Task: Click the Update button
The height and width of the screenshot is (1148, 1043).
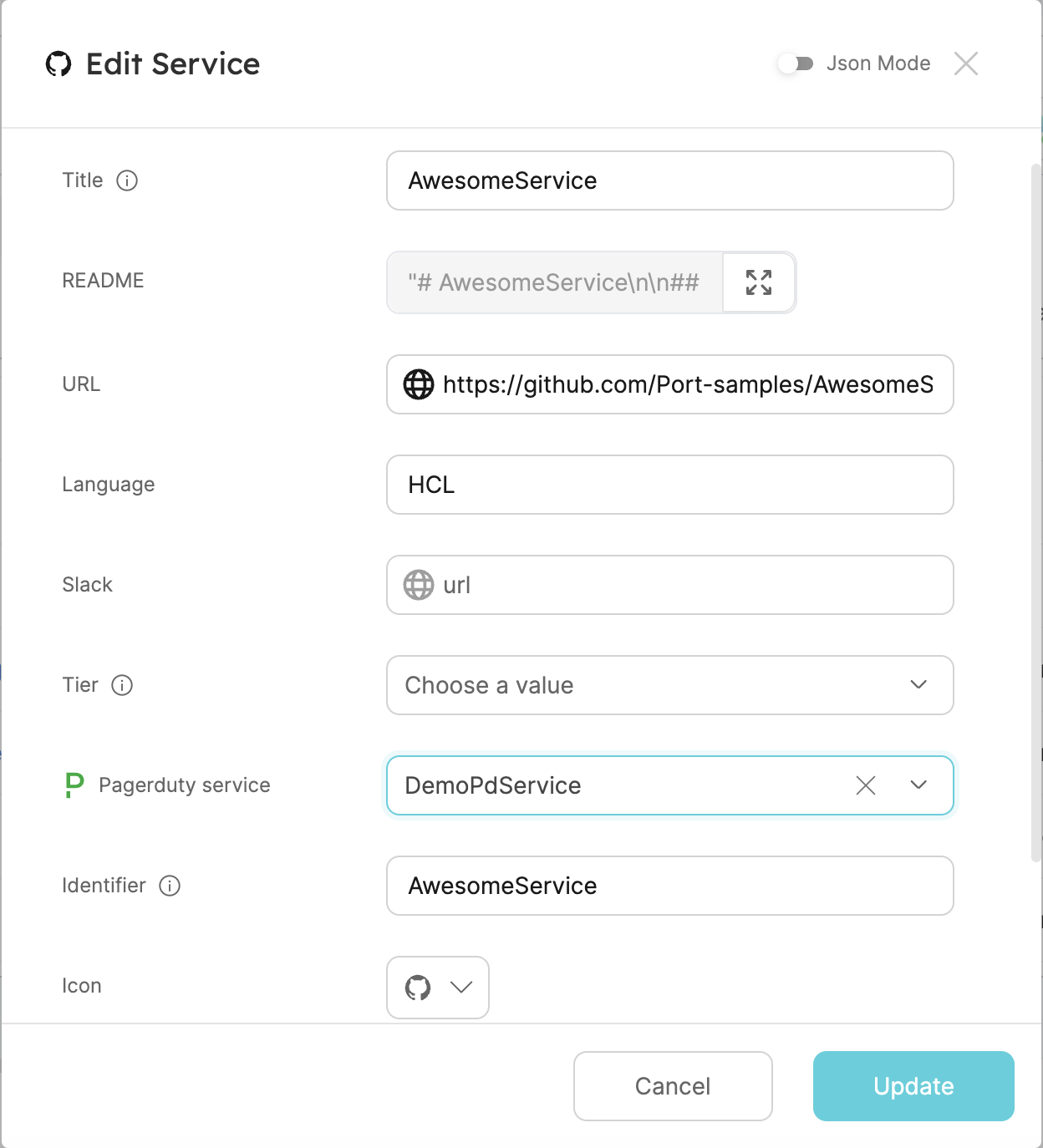Action: [x=913, y=1086]
